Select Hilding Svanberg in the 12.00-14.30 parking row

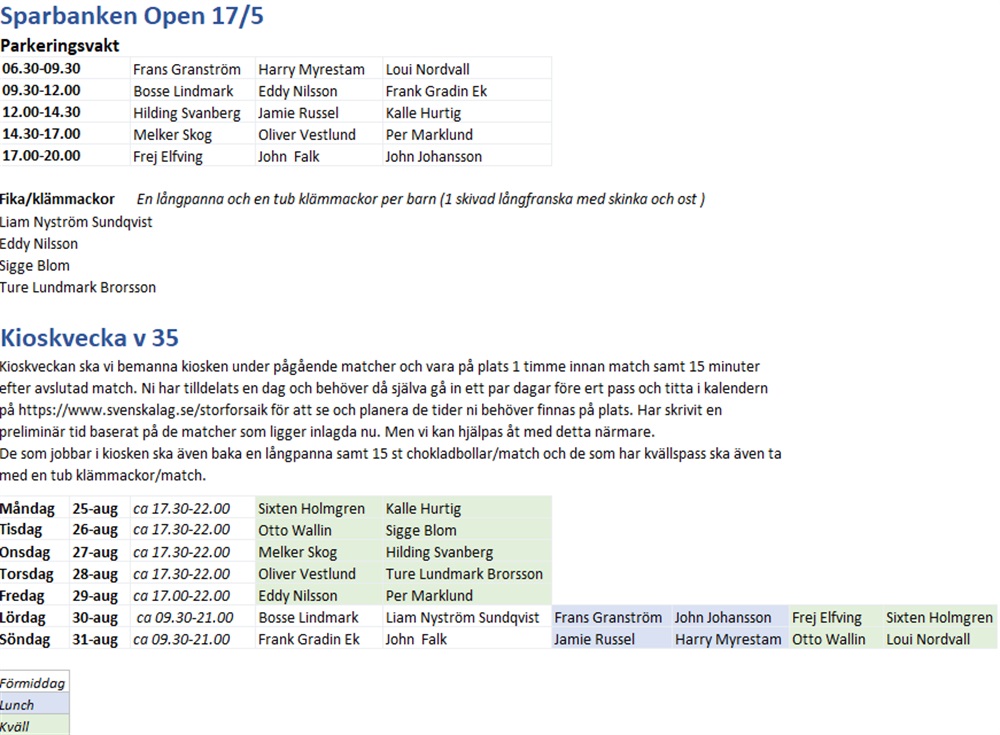coord(187,113)
